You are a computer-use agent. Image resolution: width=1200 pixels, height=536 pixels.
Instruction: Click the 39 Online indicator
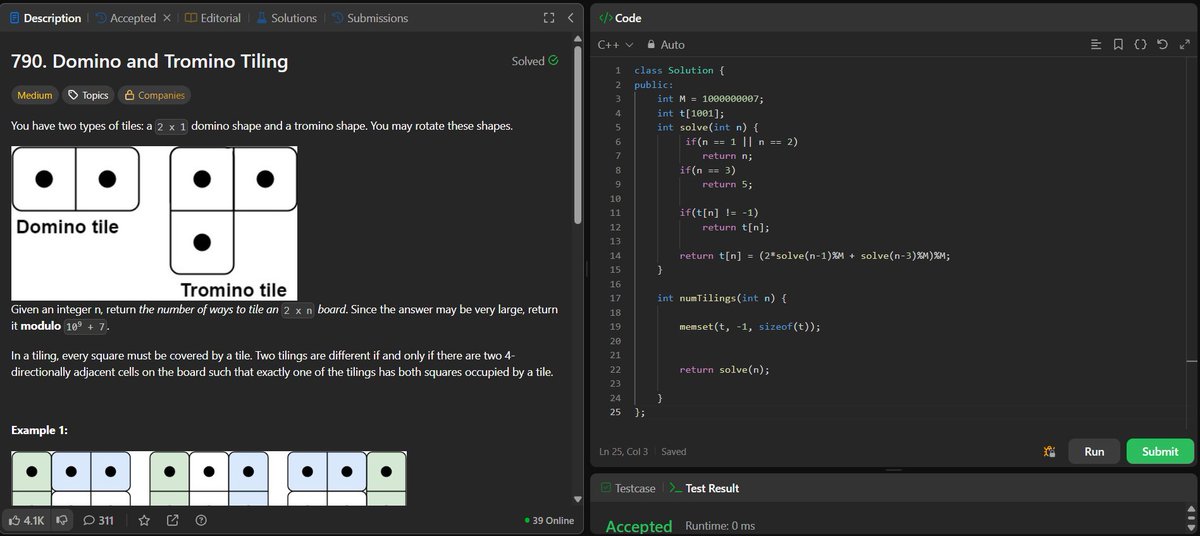[549, 520]
